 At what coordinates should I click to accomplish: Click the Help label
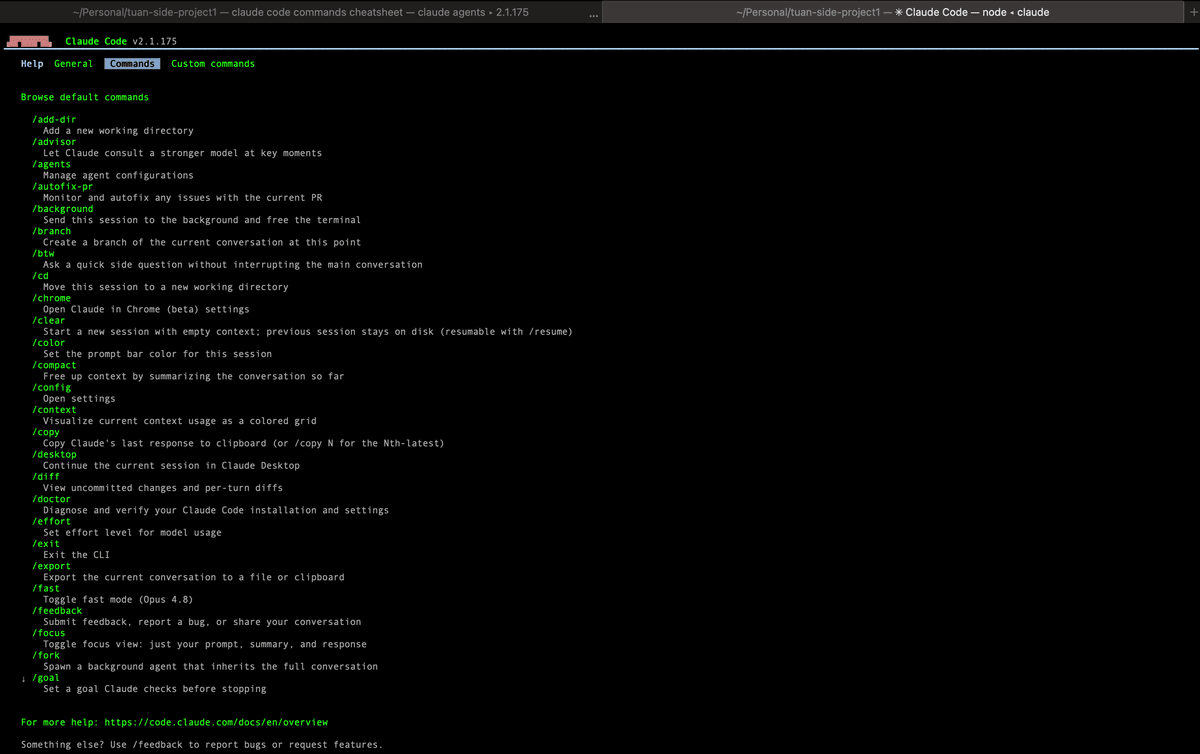[32, 64]
